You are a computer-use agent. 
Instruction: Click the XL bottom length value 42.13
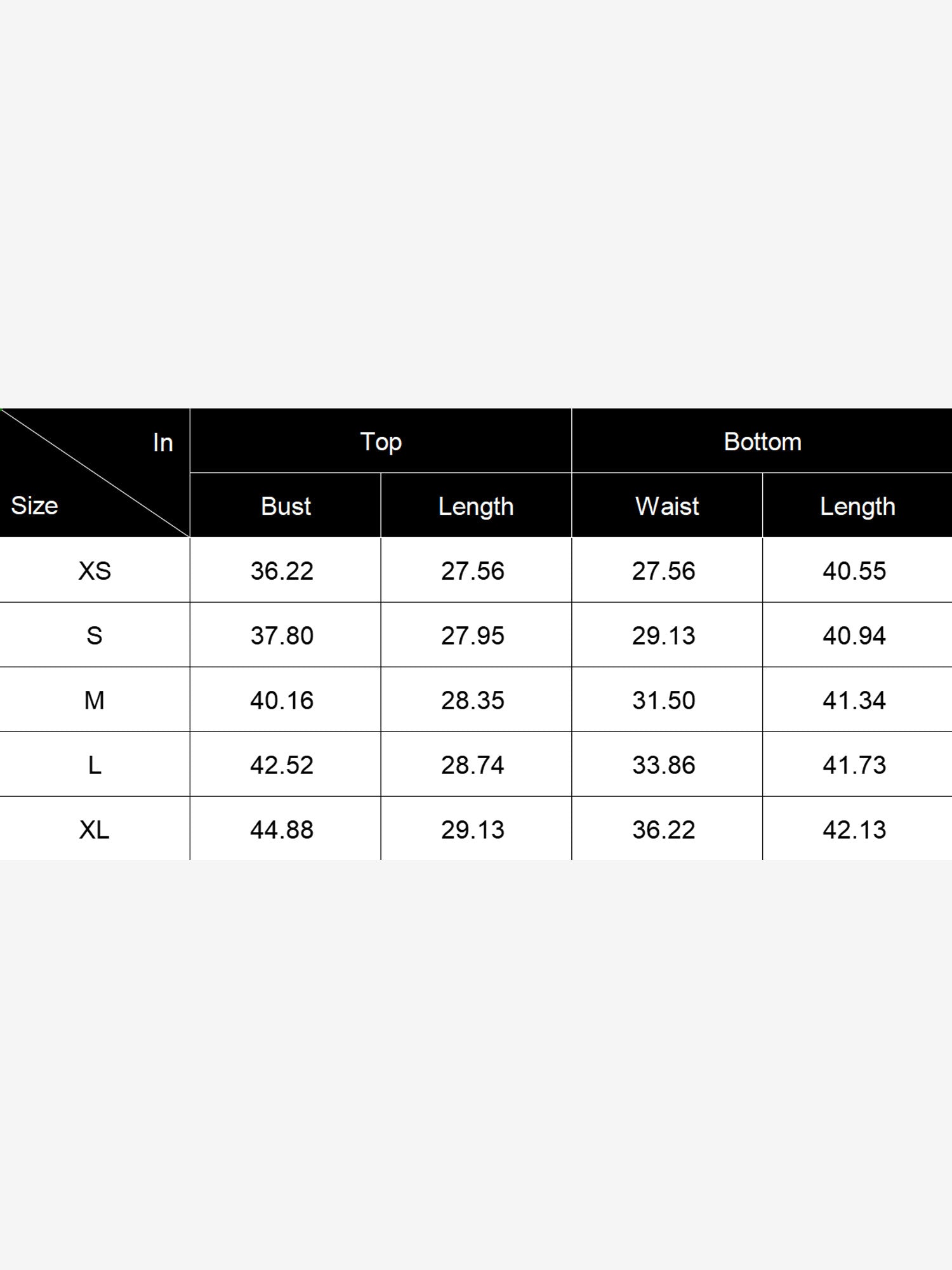pyautogui.click(x=854, y=830)
